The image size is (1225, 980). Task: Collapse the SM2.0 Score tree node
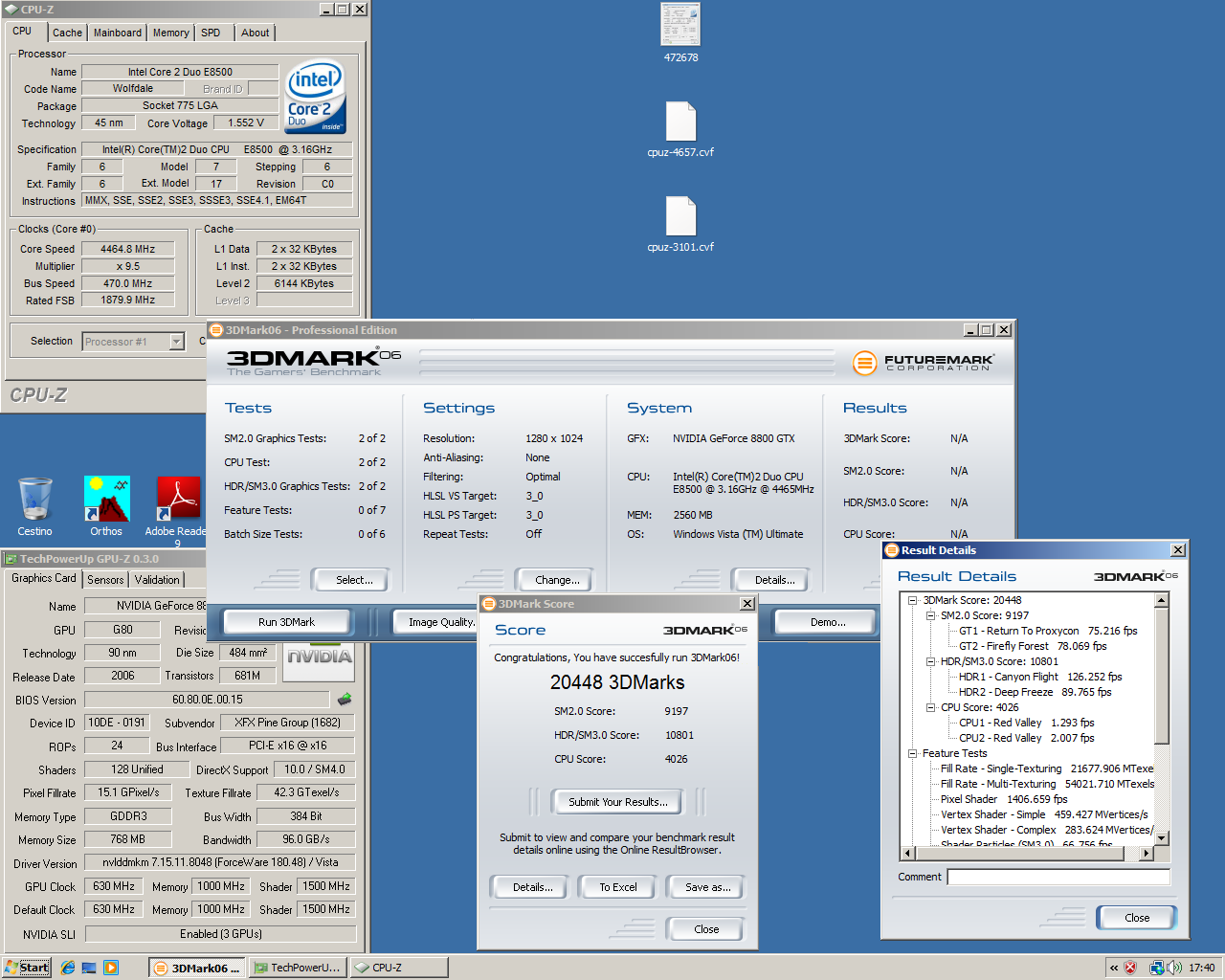930,615
